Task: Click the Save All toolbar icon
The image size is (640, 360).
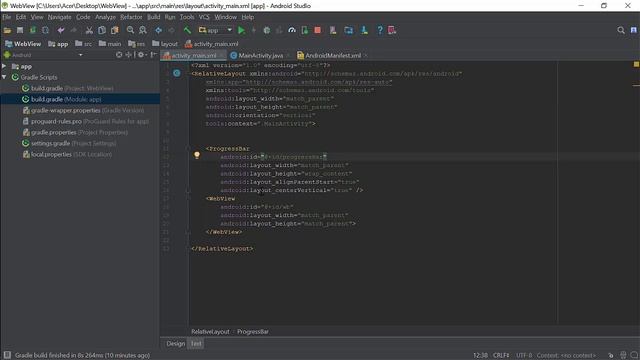Action: click(x=20, y=30)
